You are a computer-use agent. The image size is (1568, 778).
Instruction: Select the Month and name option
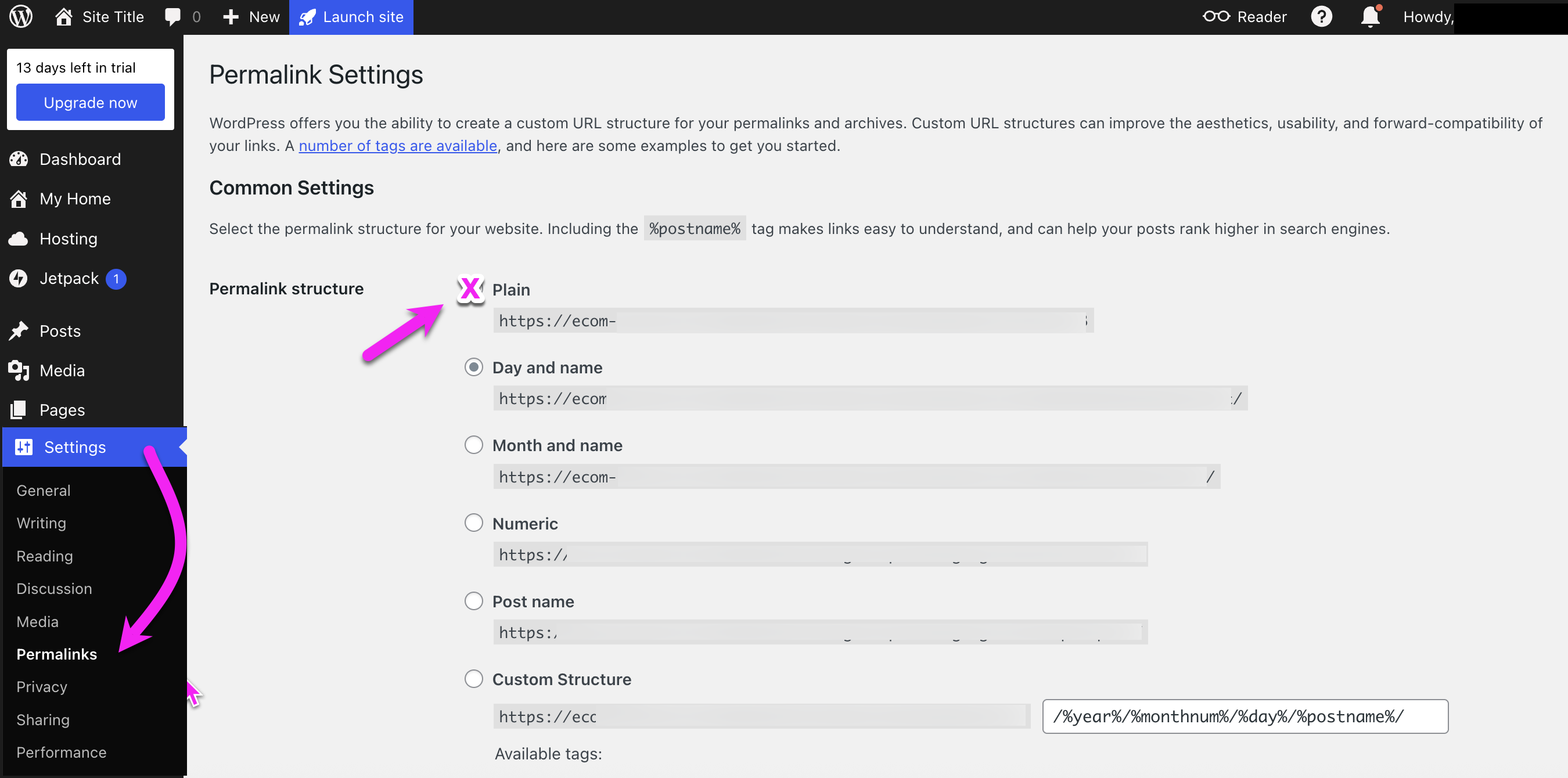point(473,445)
